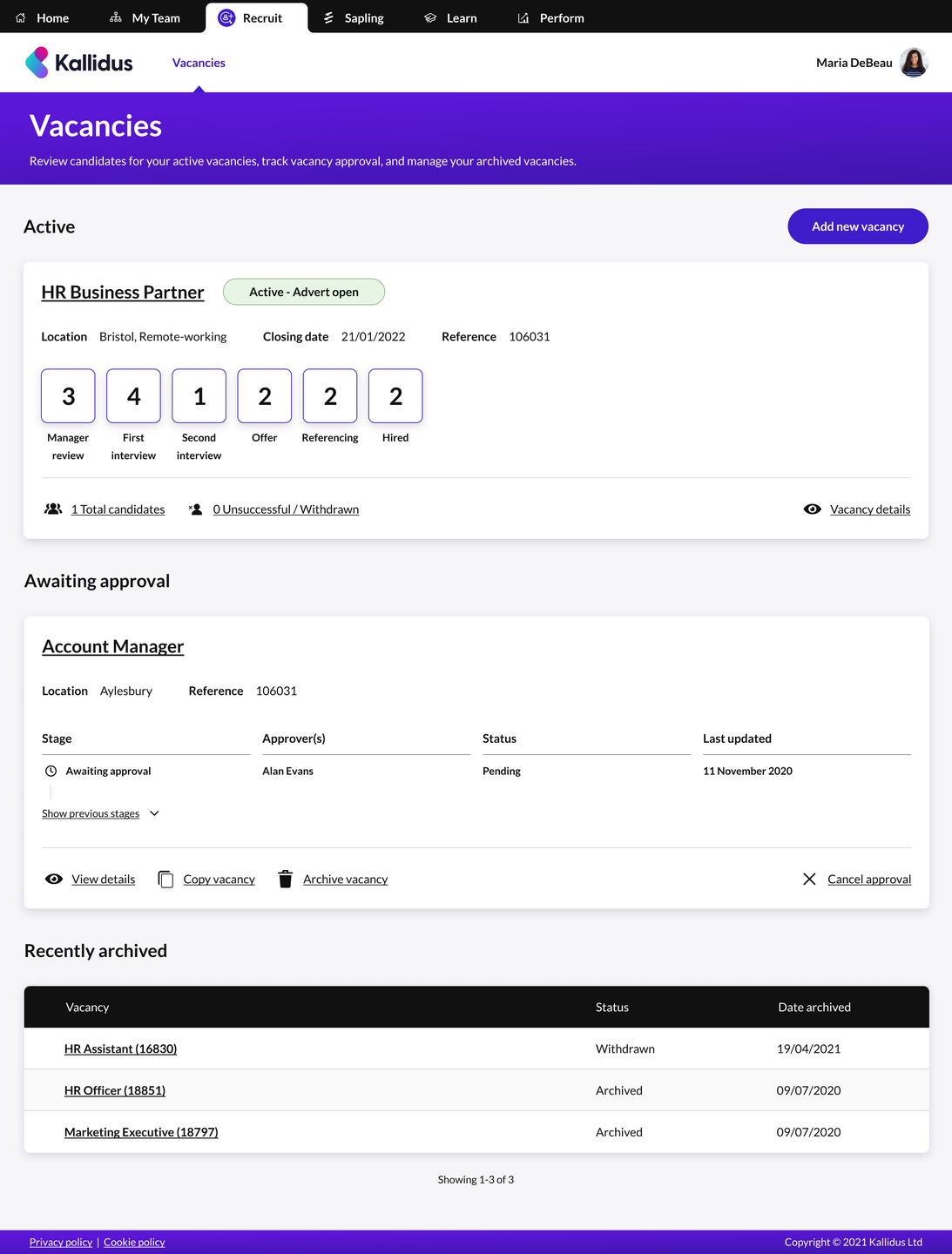The width and height of the screenshot is (952, 1254).
Task: Select the Manager review stage box
Action: [68, 396]
